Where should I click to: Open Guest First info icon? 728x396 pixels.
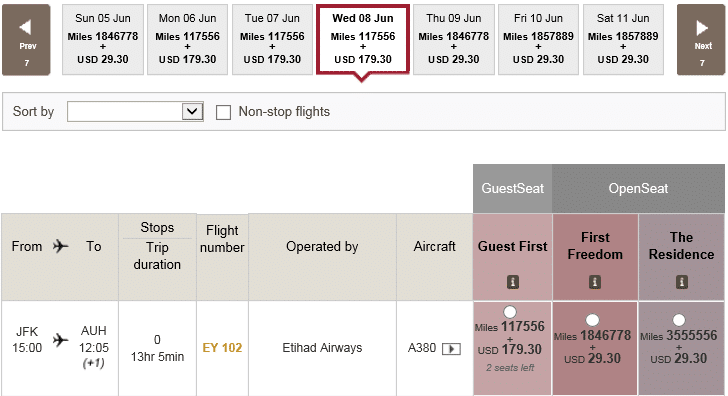pyautogui.click(x=513, y=282)
